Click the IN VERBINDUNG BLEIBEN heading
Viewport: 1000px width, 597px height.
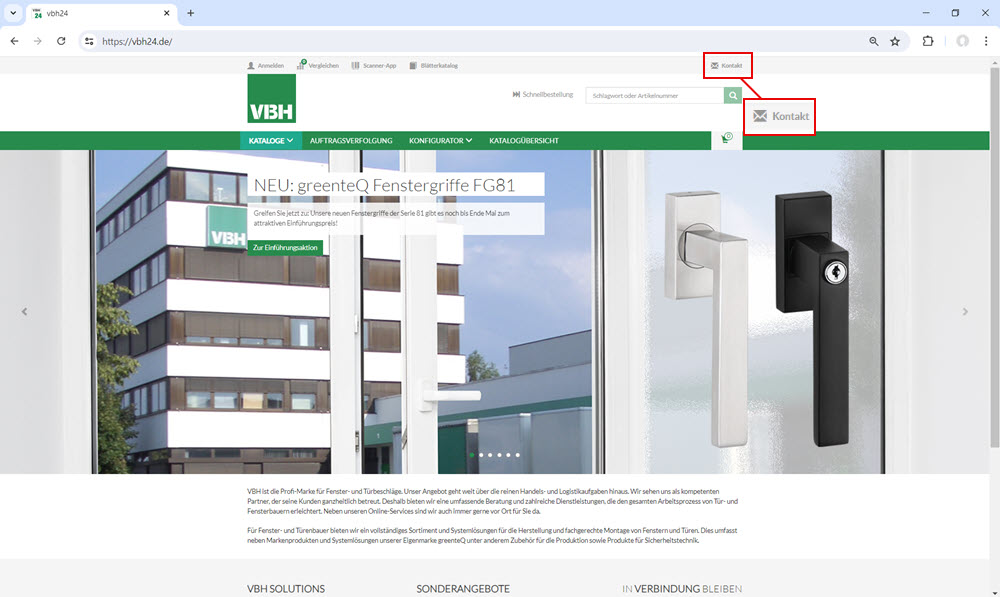tap(682, 589)
